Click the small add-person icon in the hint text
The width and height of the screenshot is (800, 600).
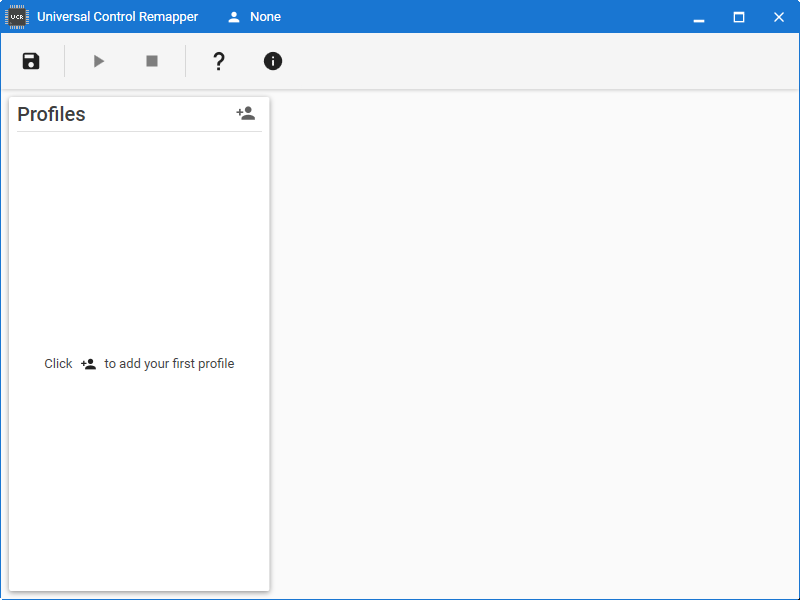pos(88,364)
